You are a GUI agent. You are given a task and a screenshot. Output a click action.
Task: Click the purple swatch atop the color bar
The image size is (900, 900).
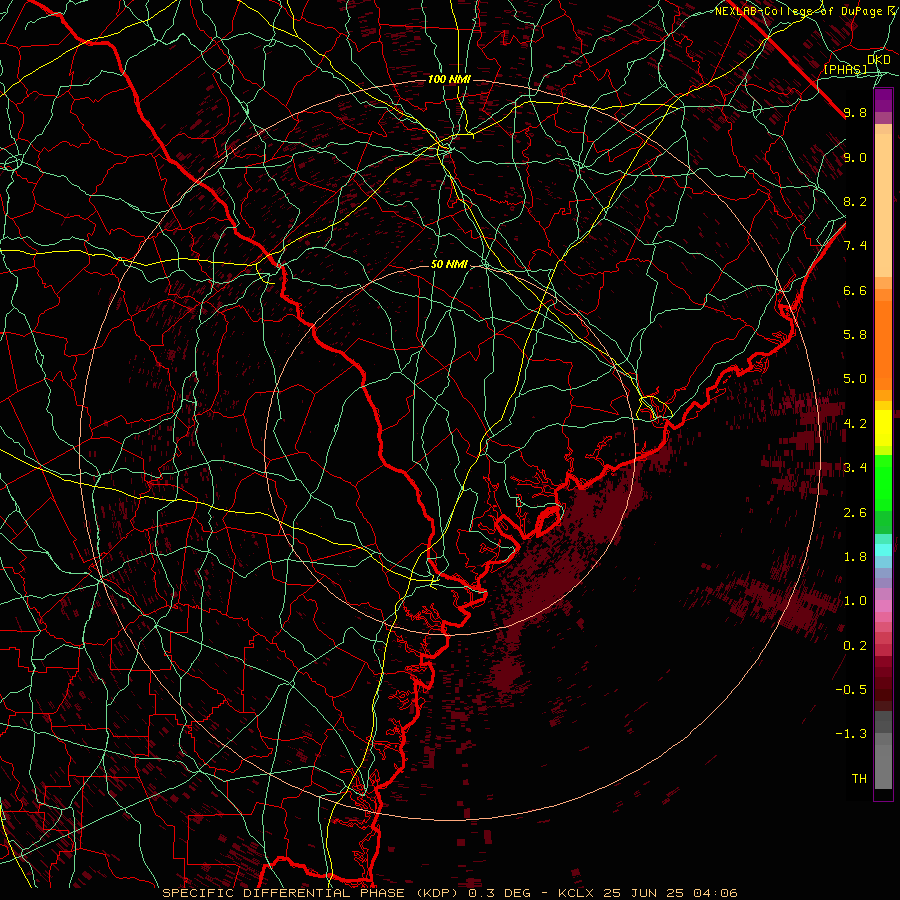click(883, 100)
